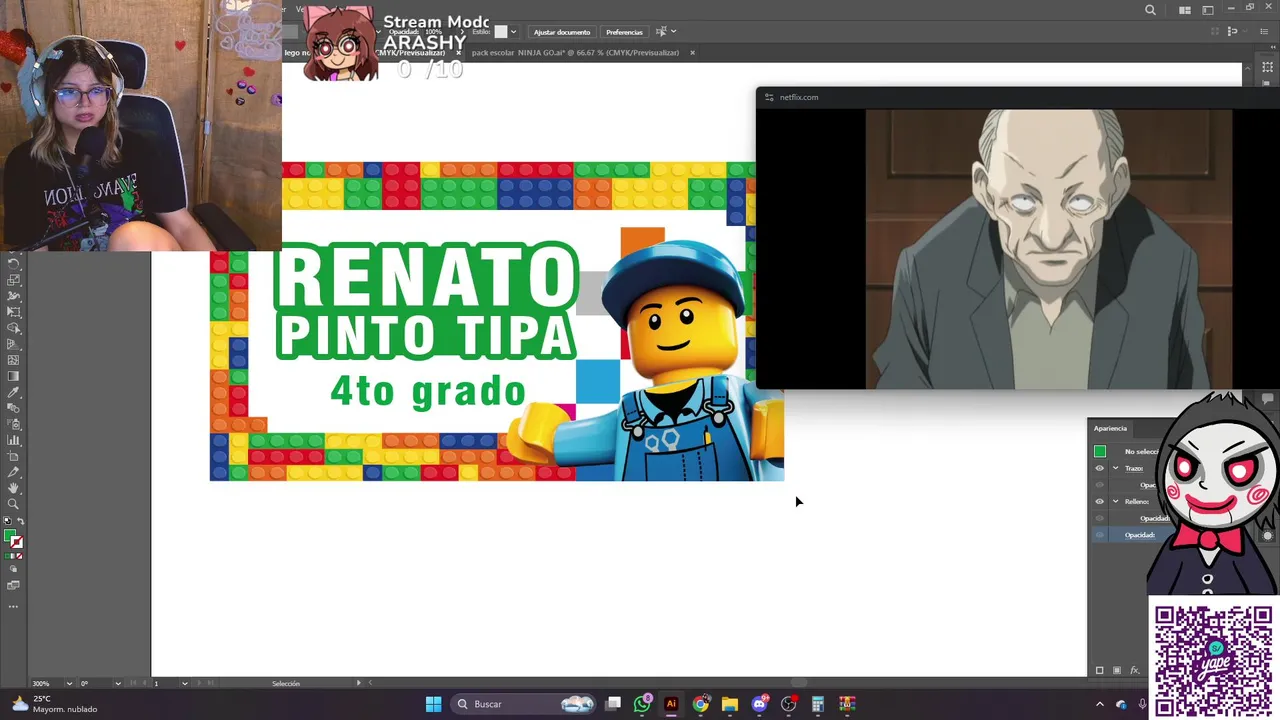
Task: Expand the status bar Selección arrow
Action: pos(359,683)
